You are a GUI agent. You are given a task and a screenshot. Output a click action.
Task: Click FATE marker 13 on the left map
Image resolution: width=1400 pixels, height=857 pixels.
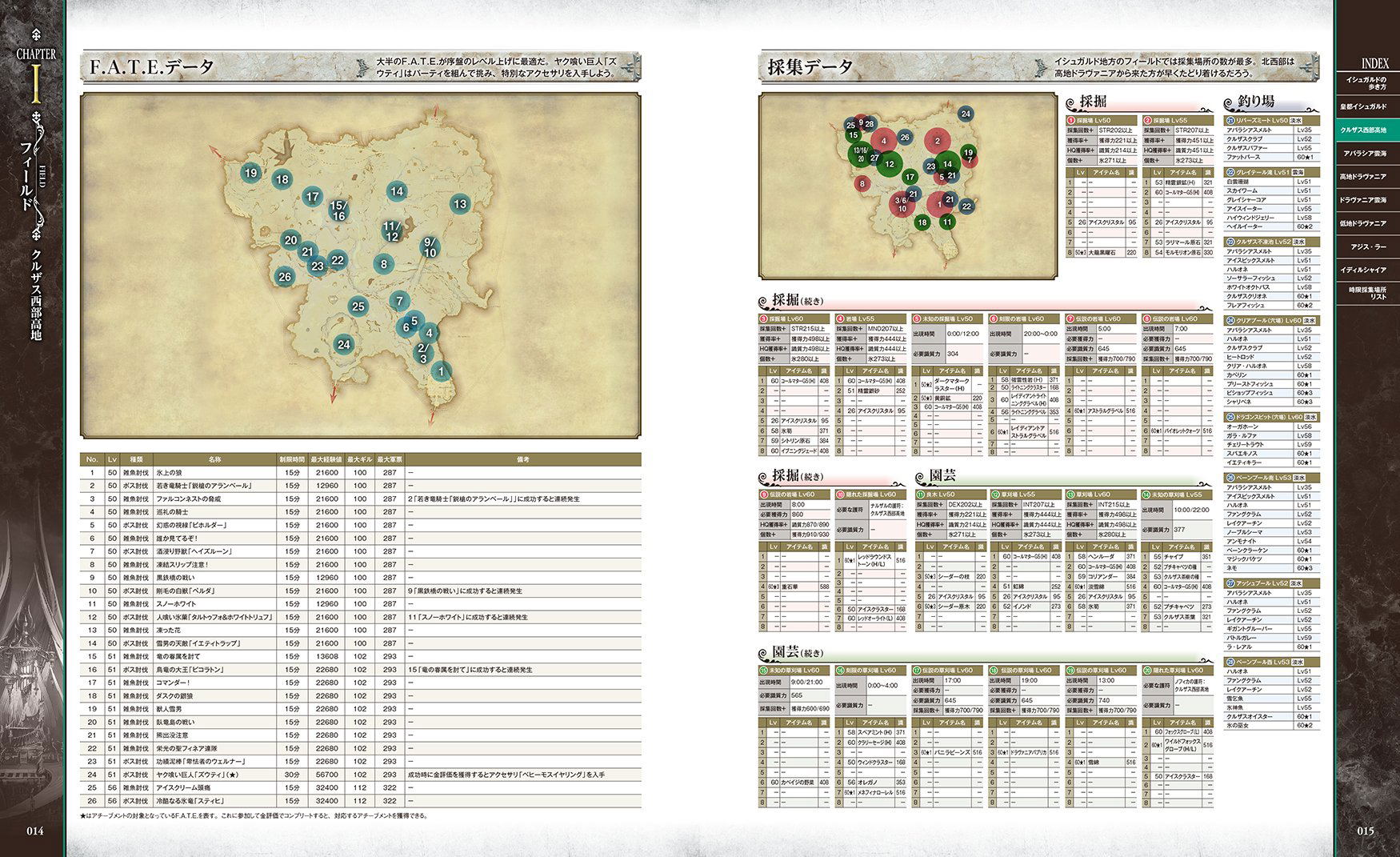pos(459,204)
